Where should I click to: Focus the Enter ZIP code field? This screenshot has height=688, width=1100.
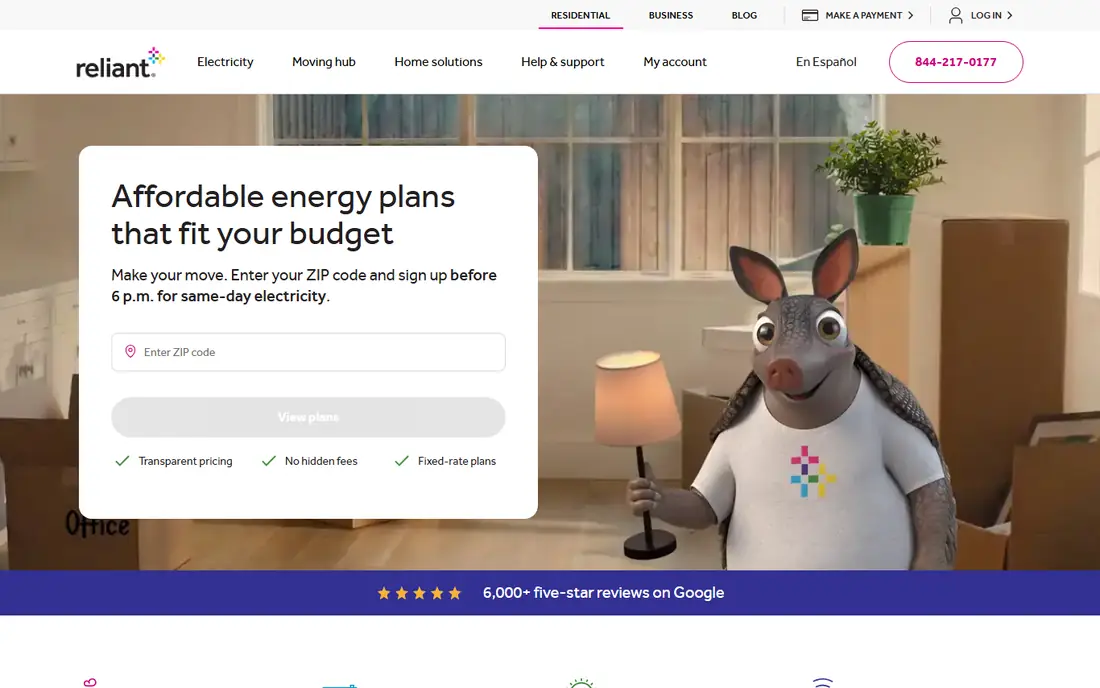pyautogui.click(x=308, y=352)
